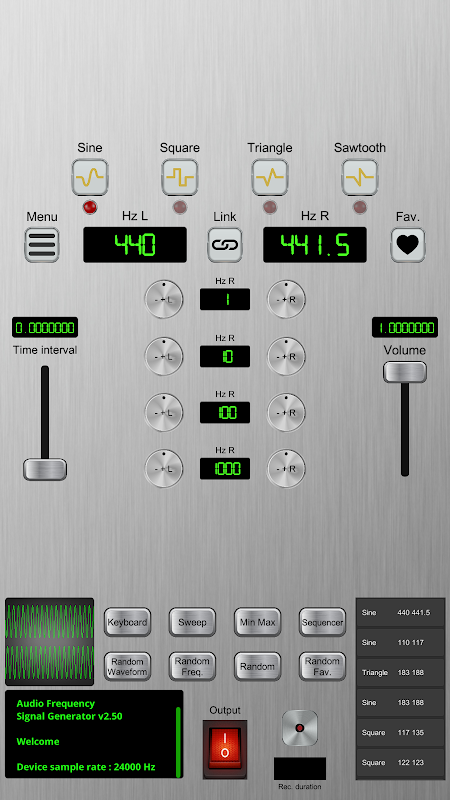This screenshot has height=800, width=450.
Task: Select the Square waveform button
Action: click(180, 177)
